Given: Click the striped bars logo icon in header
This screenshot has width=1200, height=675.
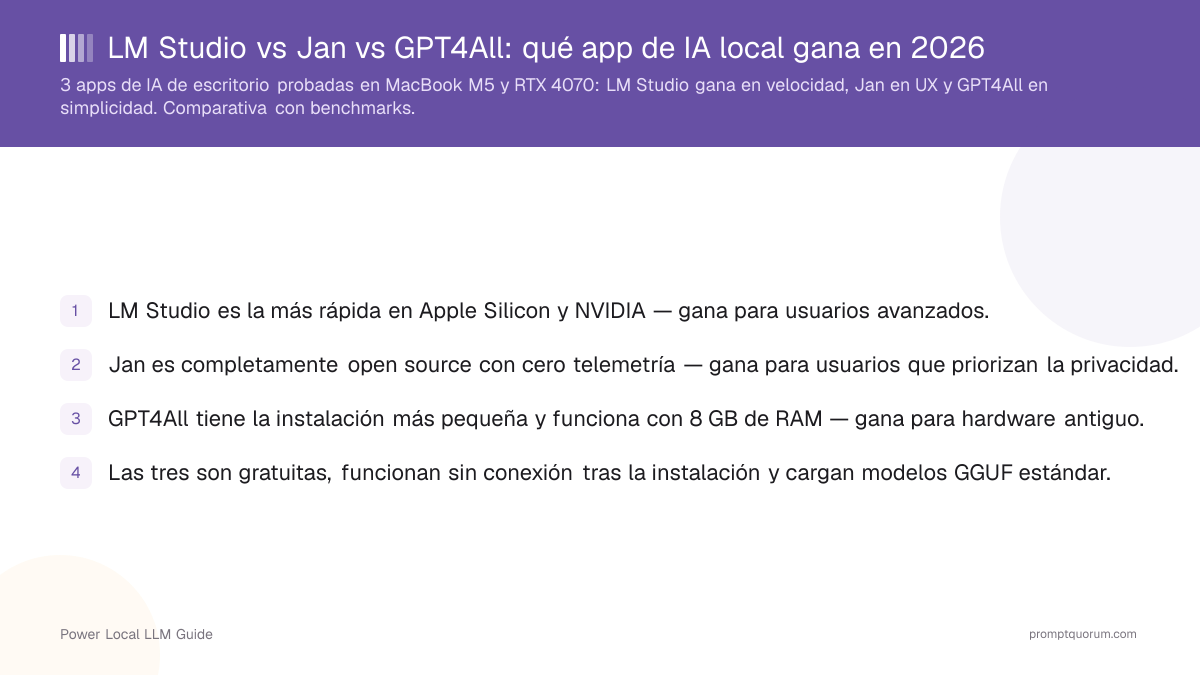Looking at the screenshot, I should pos(77,48).
